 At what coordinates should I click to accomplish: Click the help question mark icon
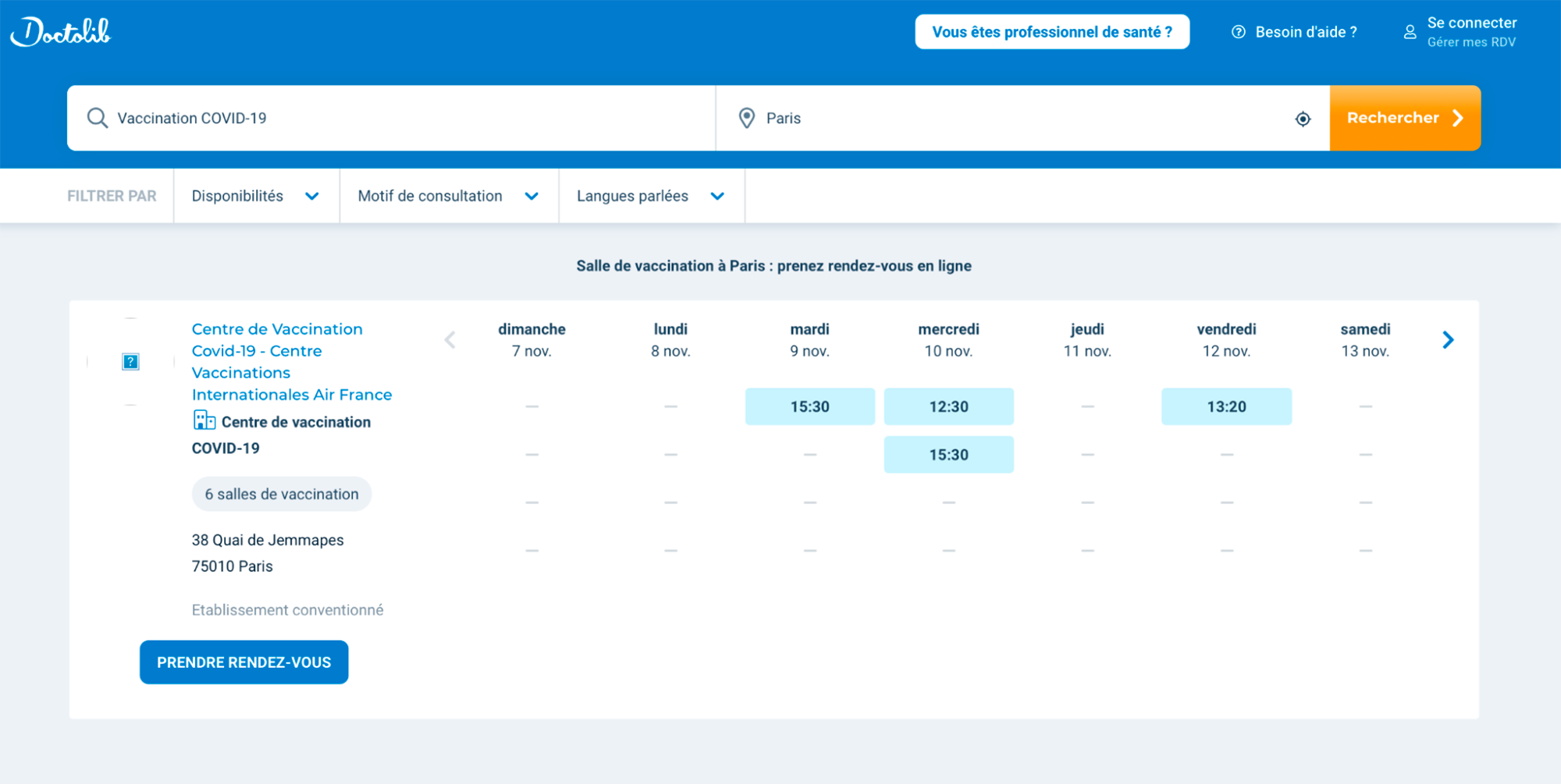pos(1238,32)
